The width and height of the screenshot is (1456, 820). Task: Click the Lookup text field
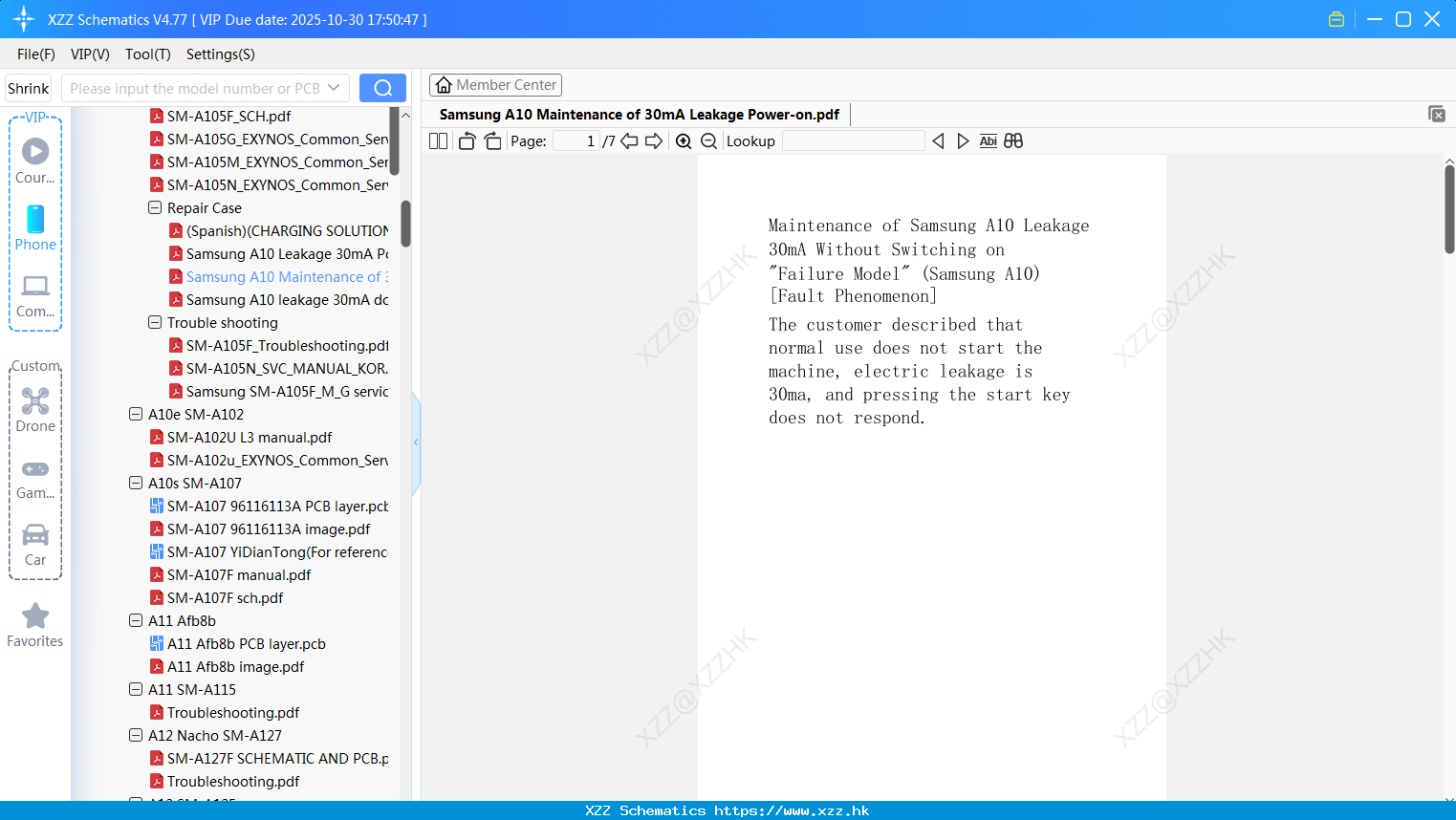[853, 140]
